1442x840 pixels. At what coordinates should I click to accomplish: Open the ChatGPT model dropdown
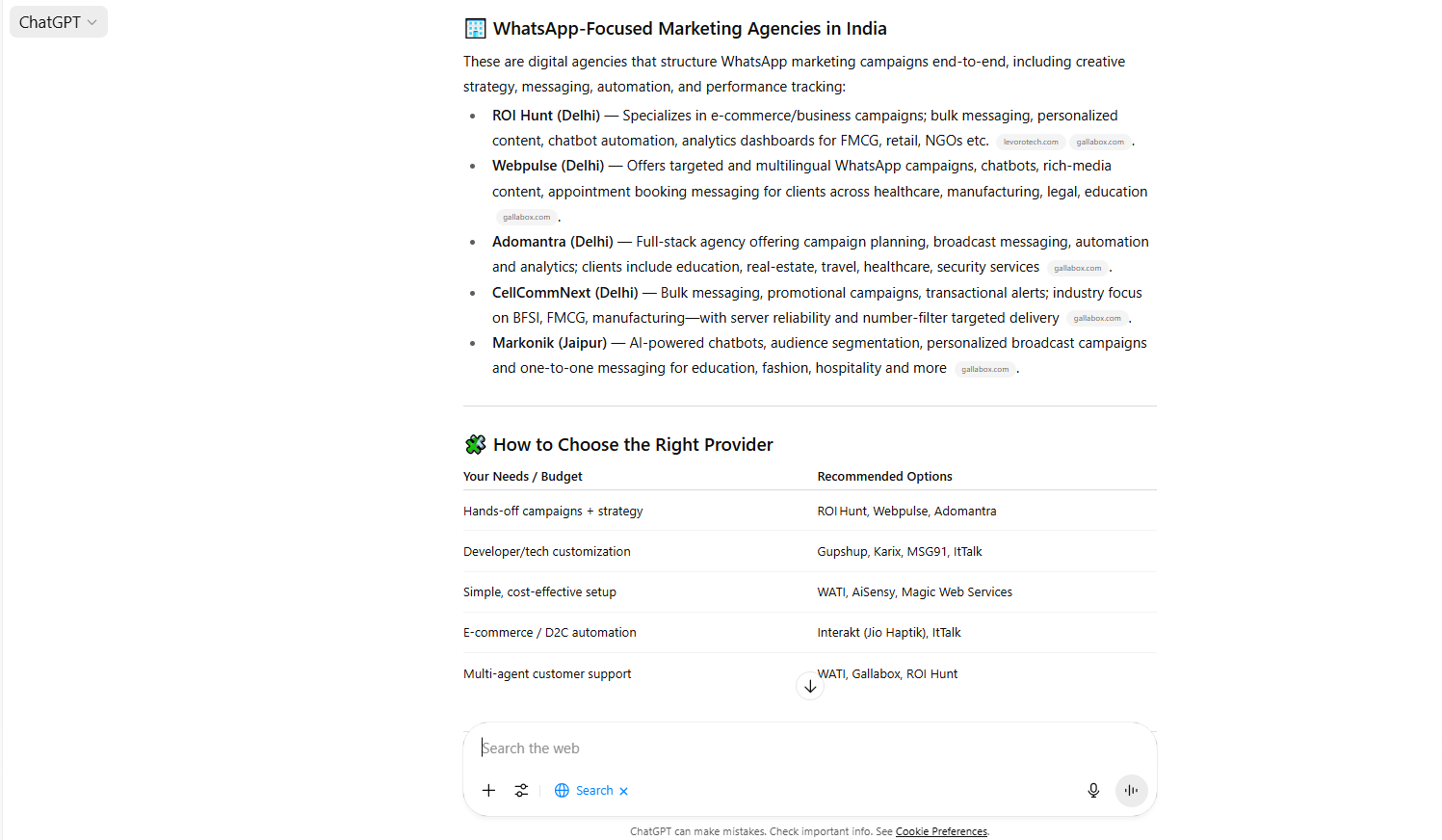(x=58, y=22)
